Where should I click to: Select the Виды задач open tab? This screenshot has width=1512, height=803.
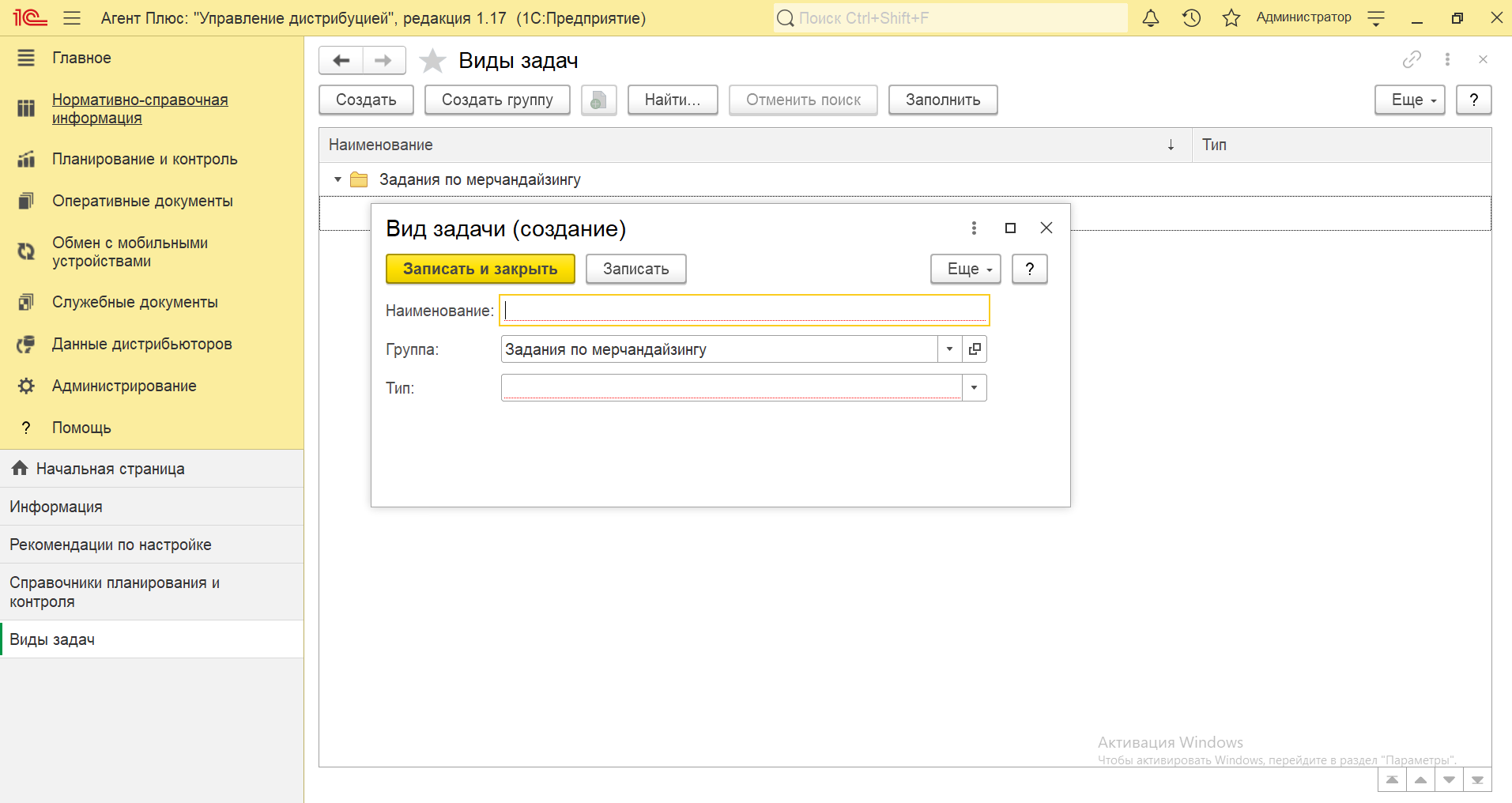[152, 639]
